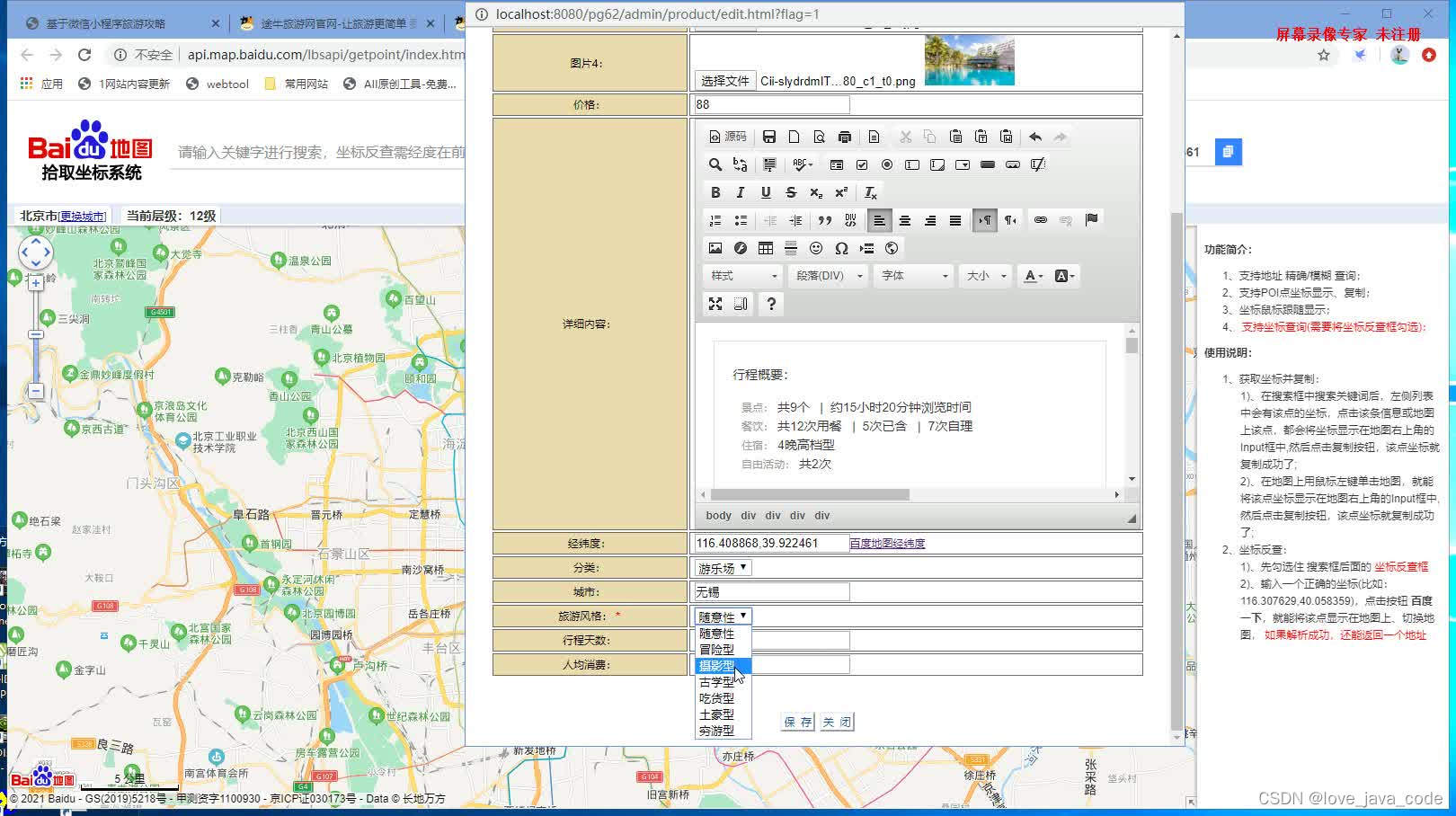Open the 百度地图经纬度 link

[x=887, y=544]
